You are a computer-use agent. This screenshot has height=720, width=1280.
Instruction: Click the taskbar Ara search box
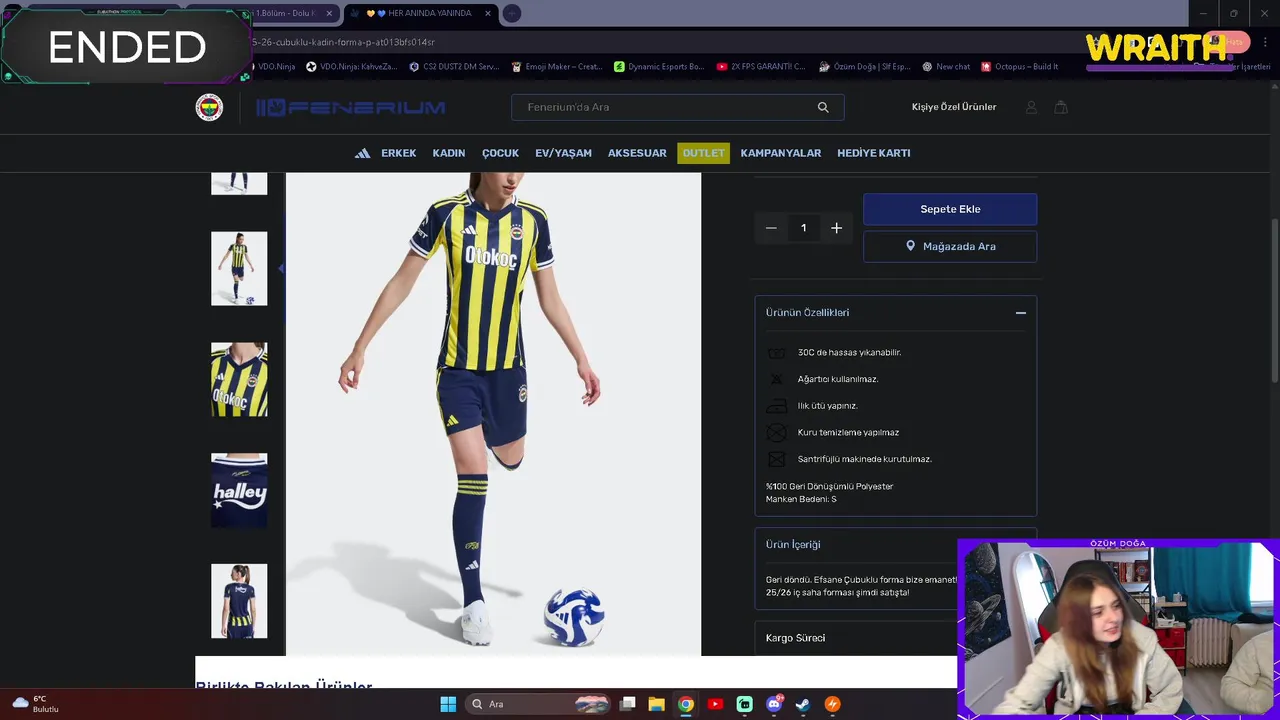[539, 704]
